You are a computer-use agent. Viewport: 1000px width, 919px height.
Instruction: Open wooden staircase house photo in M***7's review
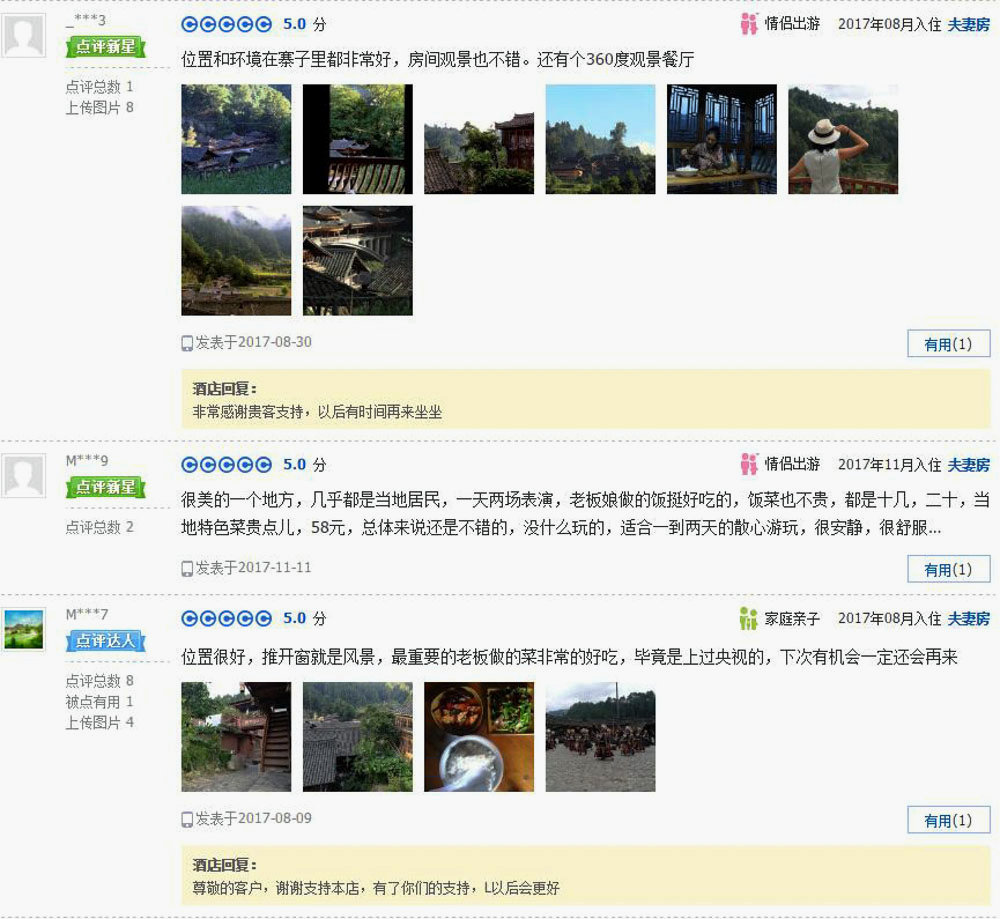[x=236, y=737]
